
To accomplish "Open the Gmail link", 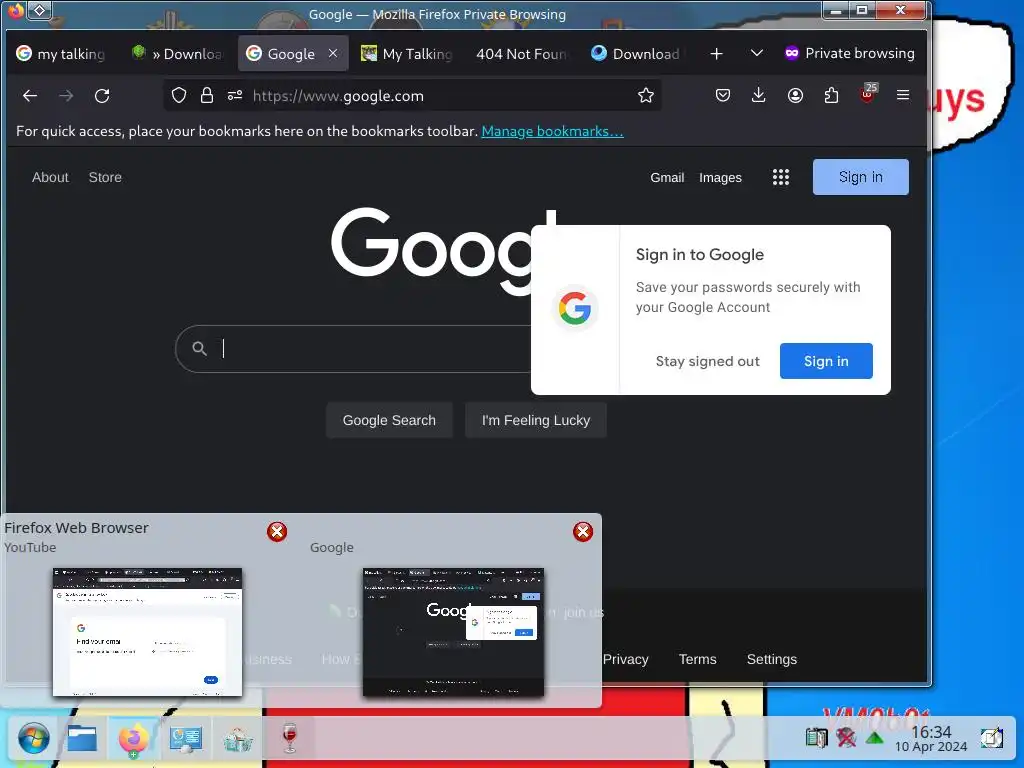I will pyautogui.click(x=667, y=178).
